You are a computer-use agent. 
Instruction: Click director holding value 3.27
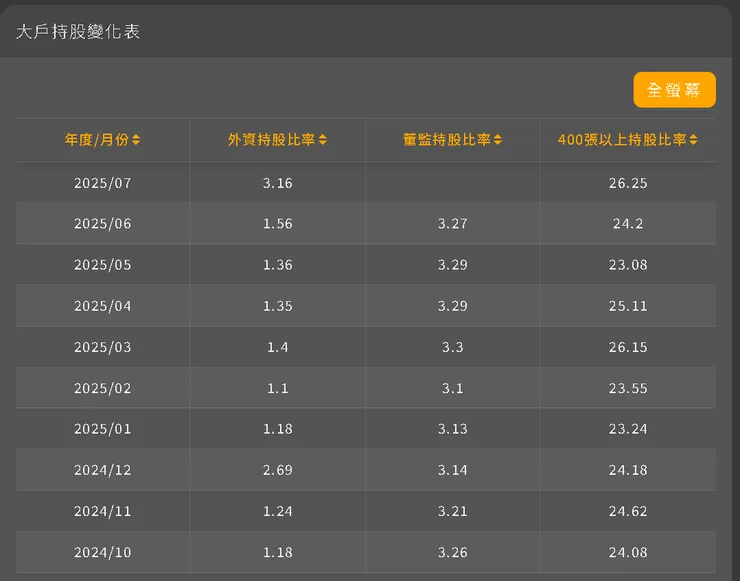(453, 224)
